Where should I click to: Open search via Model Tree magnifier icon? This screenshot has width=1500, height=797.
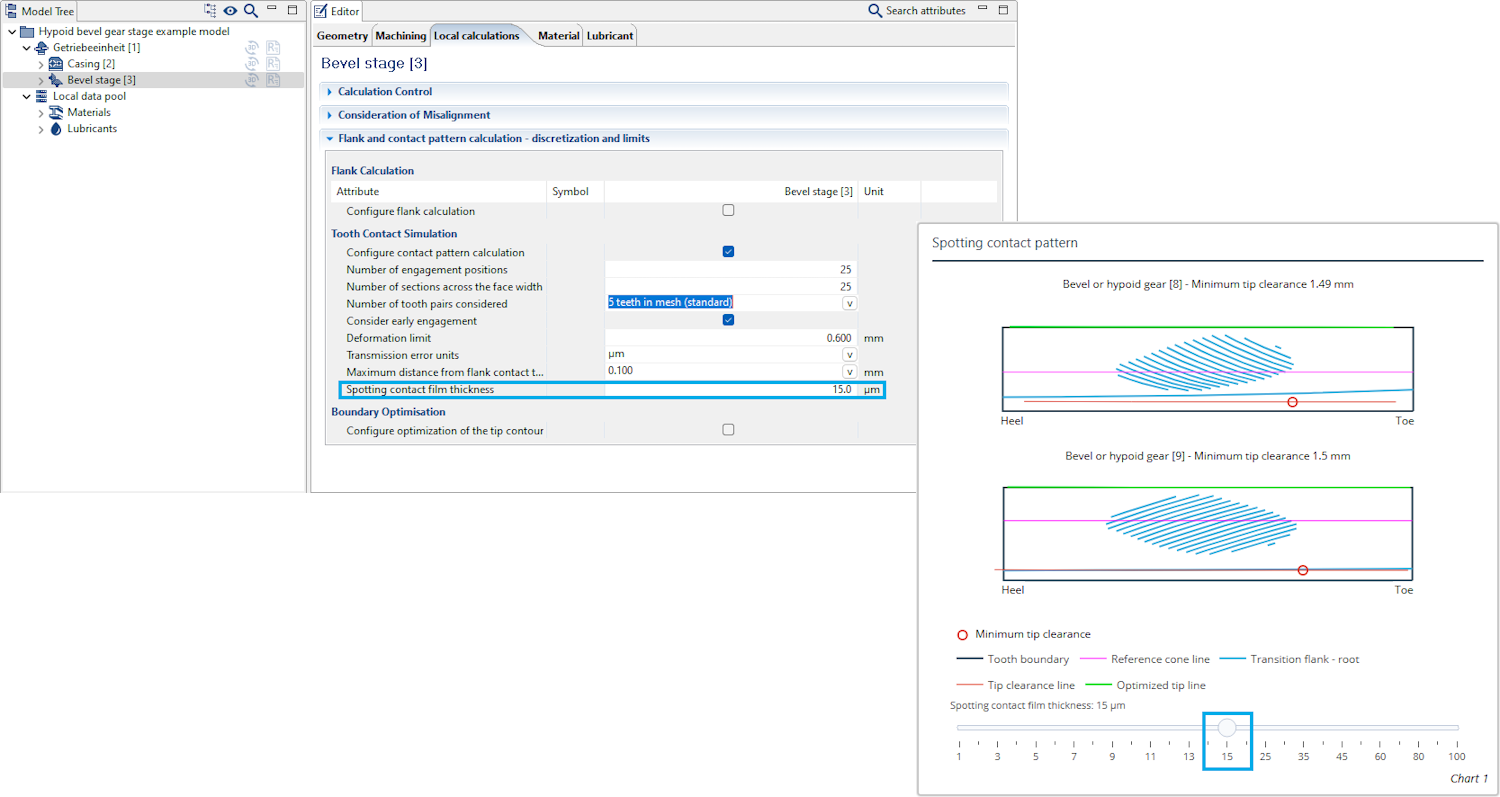click(x=251, y=11)
